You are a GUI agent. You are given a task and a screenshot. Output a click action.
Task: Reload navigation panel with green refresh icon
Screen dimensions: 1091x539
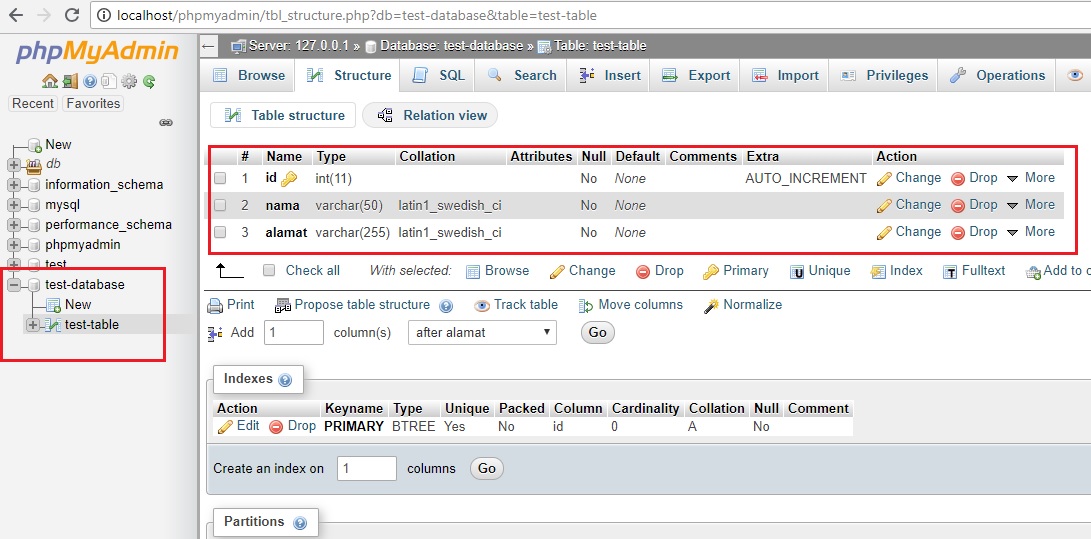coord(149,81)
